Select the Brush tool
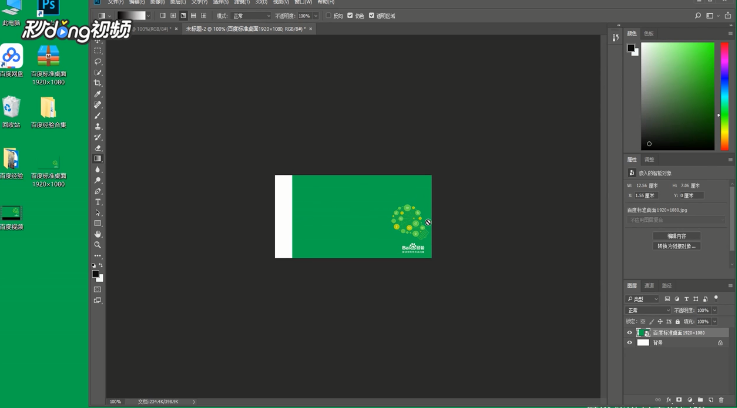The height and width of the screenshot is (408, 737). [x=98, y=116]
